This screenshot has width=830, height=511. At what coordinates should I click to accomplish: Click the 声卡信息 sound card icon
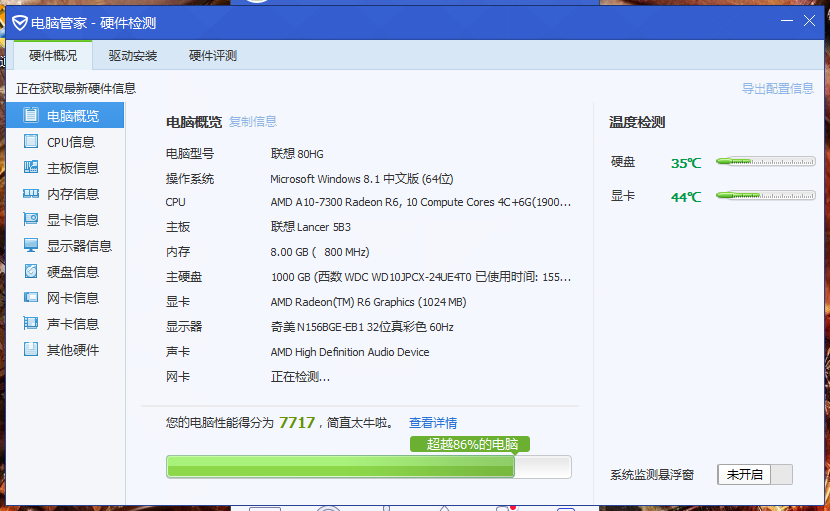[x=31, y=323]
